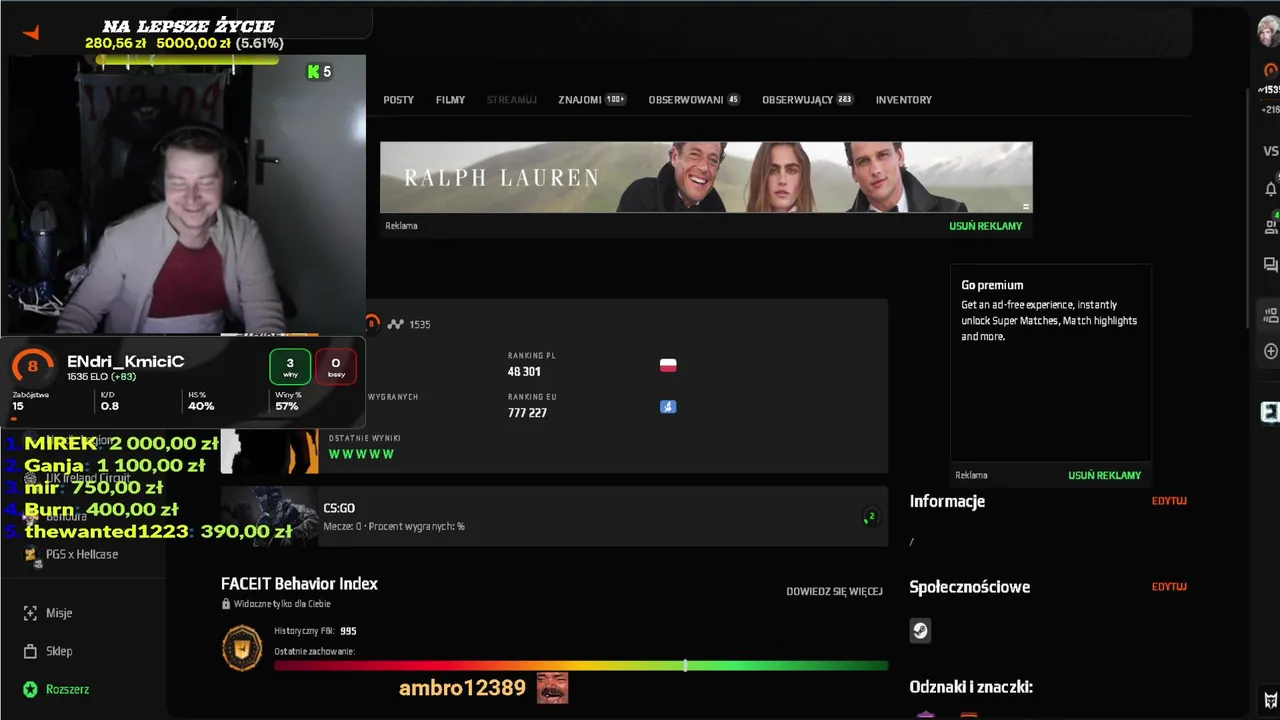Screen dimensions: 1280x720
Task: Click the FACEIT orange arrow logo
Action: point(31,33)
